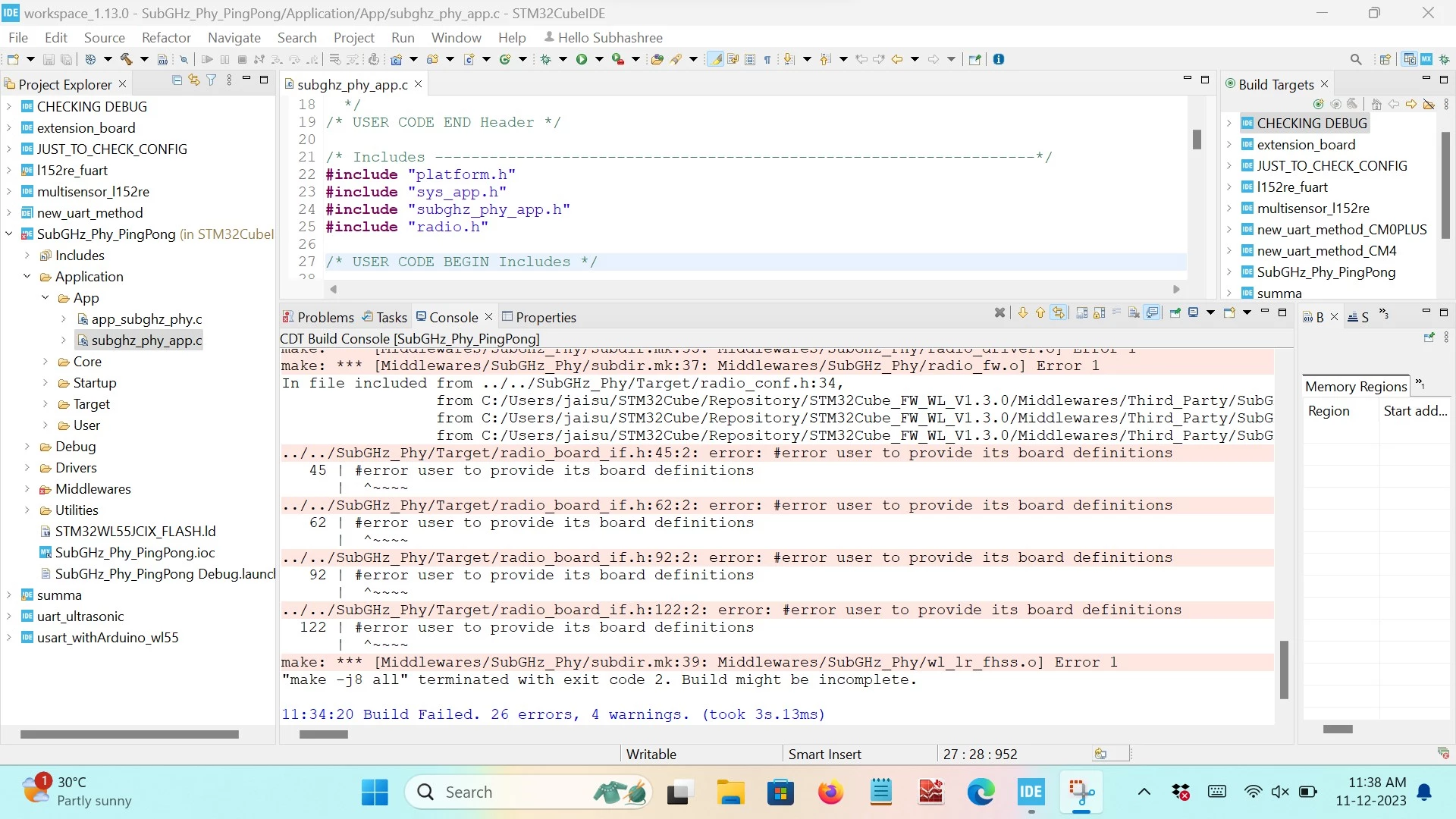Click the console vertical scrollbar thumb
Screen dimensions: 1456x819
[x=1284, y=669]
